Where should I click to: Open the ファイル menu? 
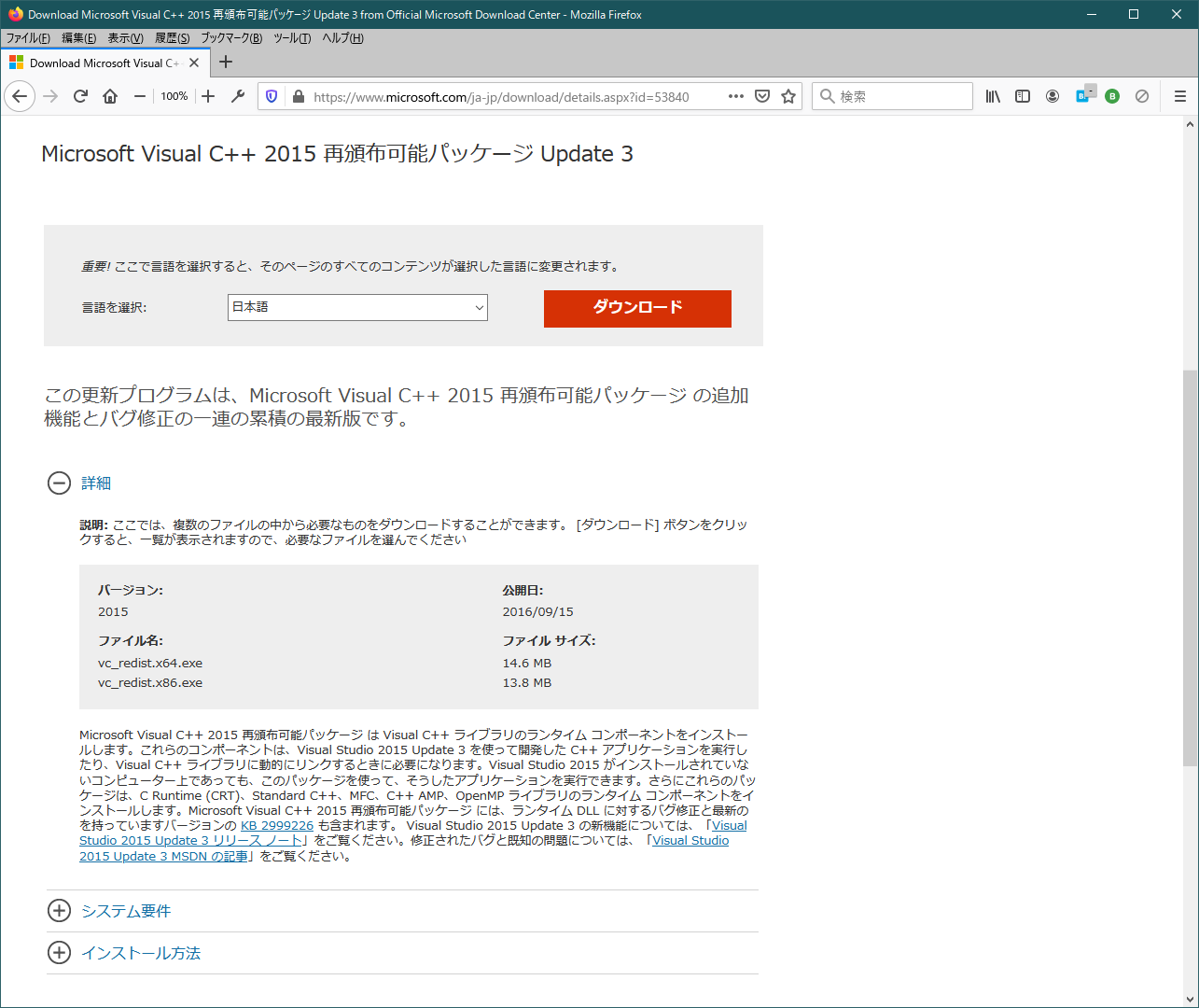point(28,38)
